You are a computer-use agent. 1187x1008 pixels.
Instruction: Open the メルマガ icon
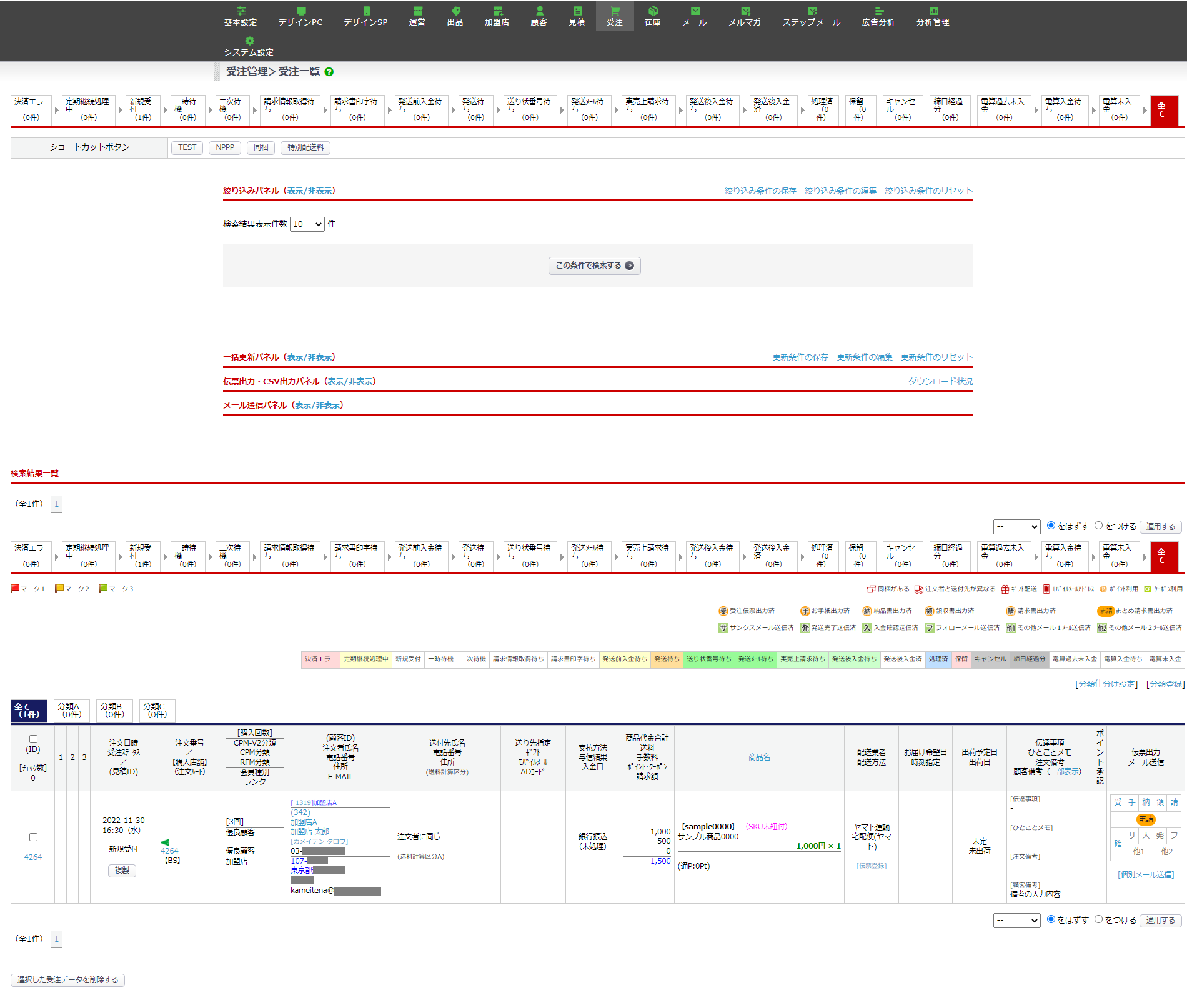pyautogui.click(x=745, y=11)
